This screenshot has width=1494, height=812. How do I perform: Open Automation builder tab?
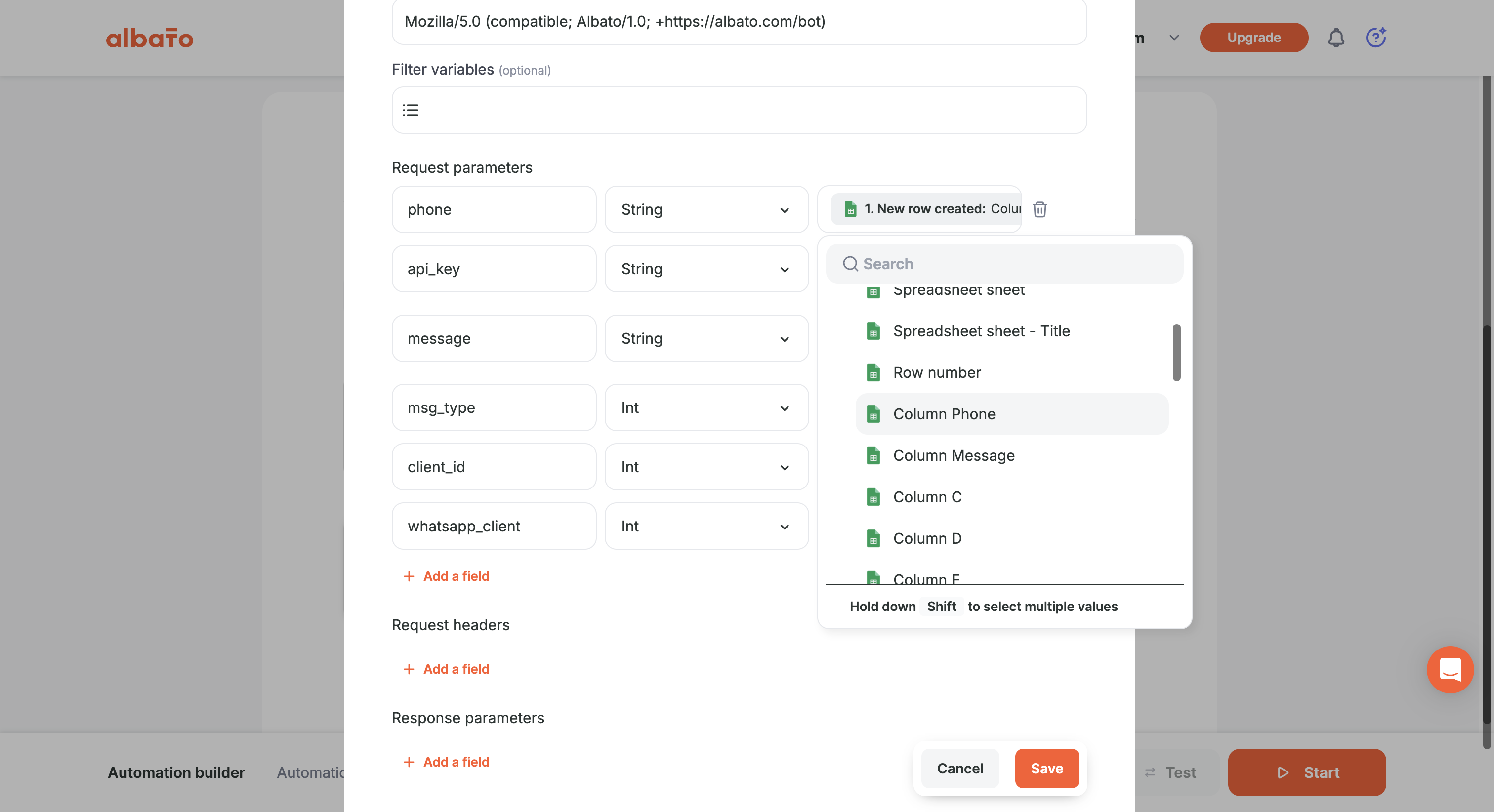(176, 772)
